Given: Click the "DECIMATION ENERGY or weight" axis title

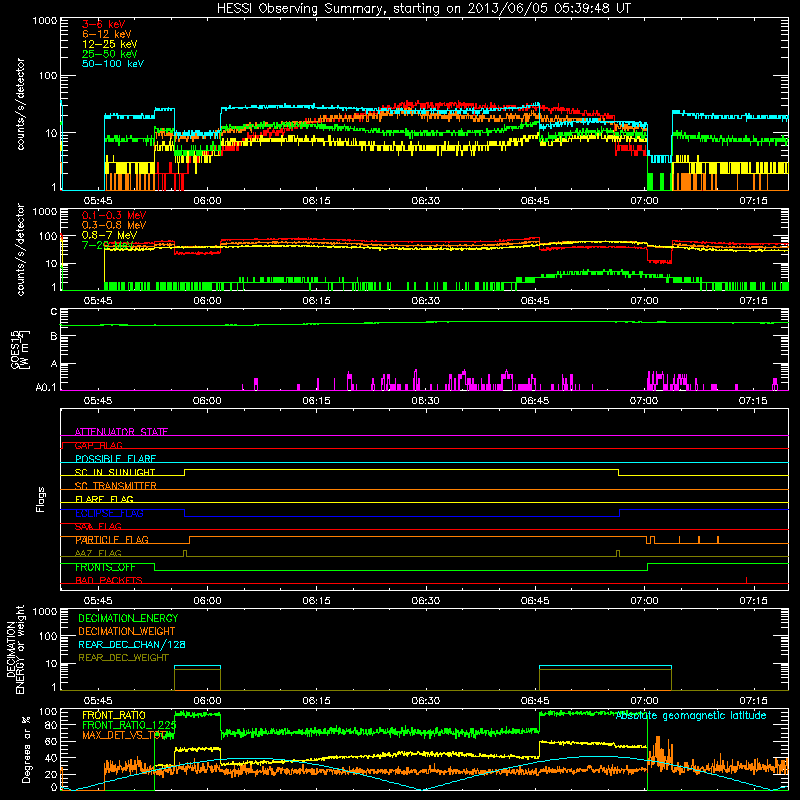Looking at the screenshot, I should 15,649.
